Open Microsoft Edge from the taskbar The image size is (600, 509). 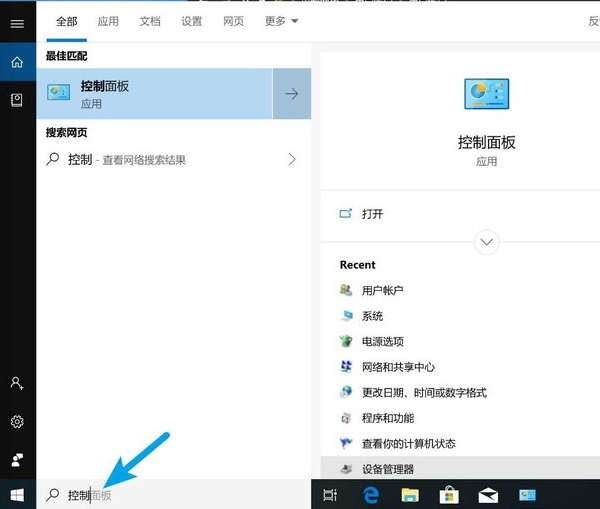point(371,495)
